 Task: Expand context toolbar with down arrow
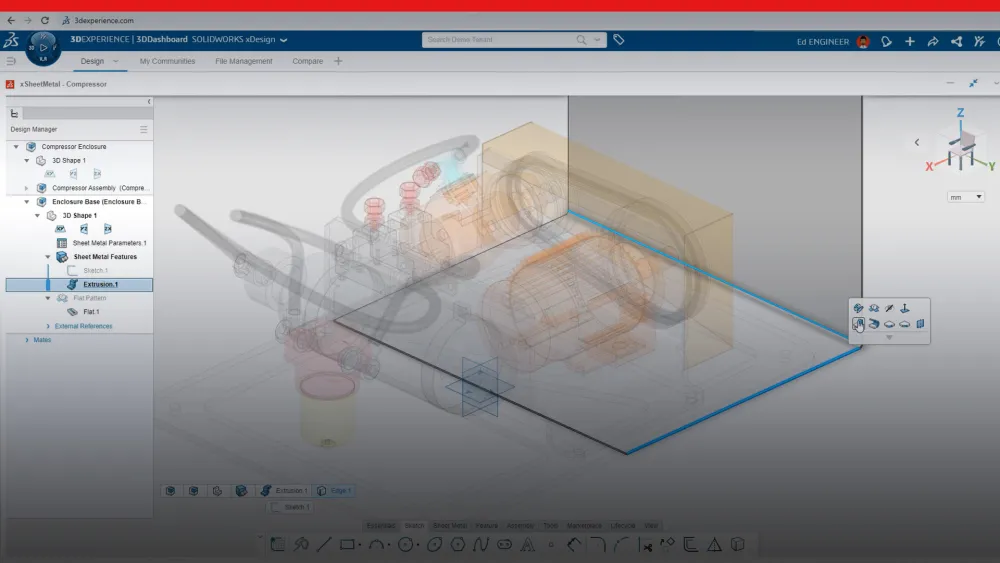(x=889, y=337)
